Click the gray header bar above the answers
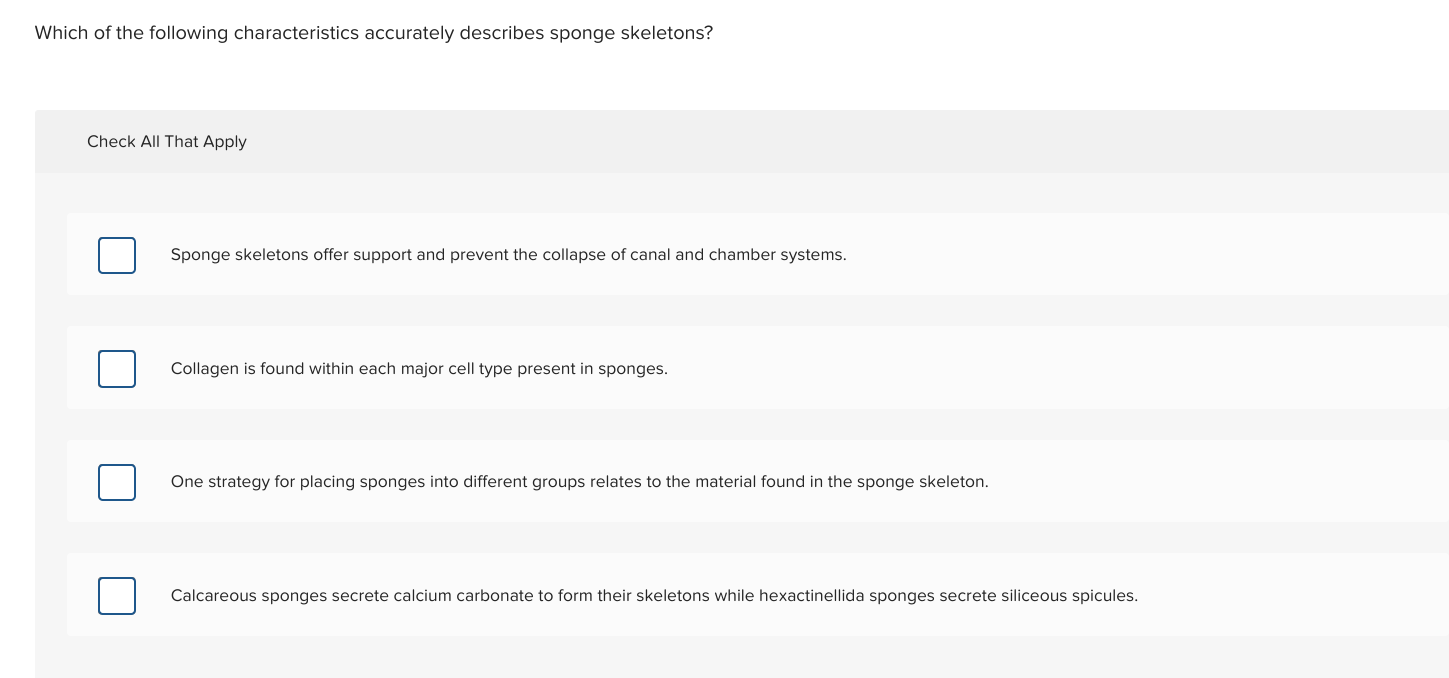The width and height of the screenshot is (1449, 678). (700, 141)
